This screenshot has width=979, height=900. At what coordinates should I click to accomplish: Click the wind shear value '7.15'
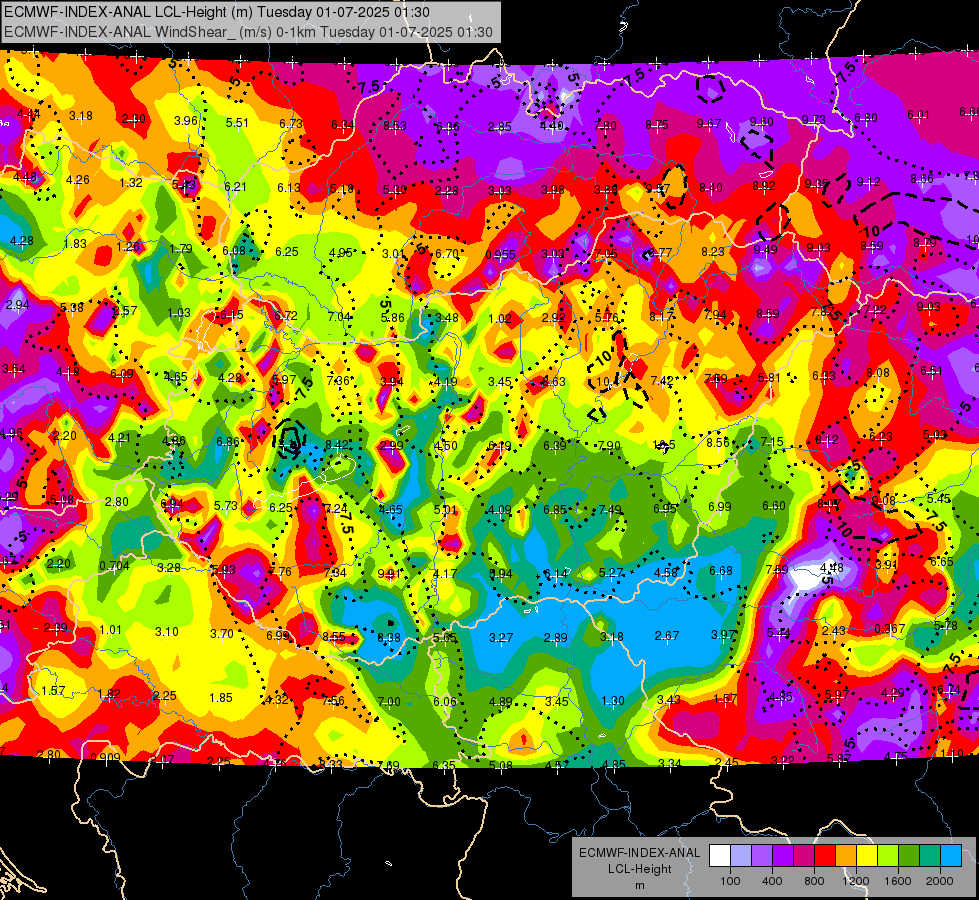coord(772,442)
